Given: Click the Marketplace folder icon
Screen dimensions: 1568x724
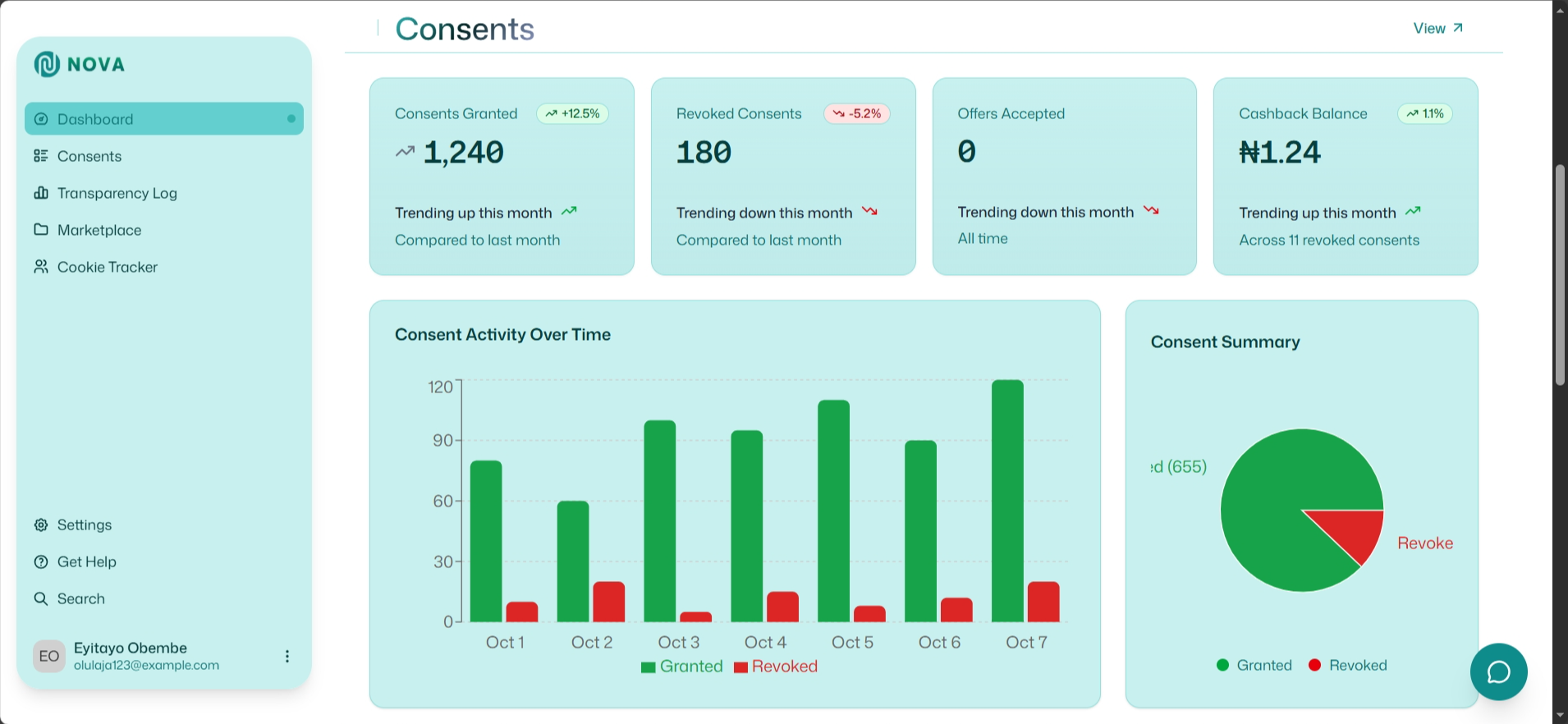Looking at the screenshot, I should [41, 230].
